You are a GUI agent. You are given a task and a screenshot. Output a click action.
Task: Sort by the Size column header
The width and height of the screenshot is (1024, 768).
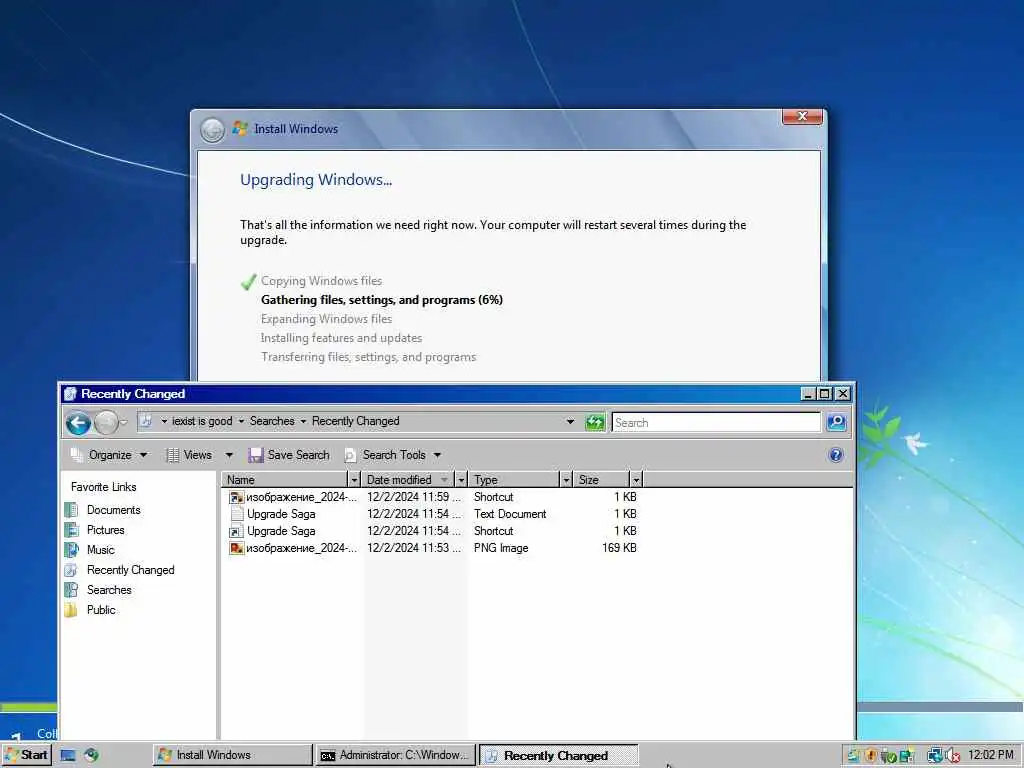(601, 480)
